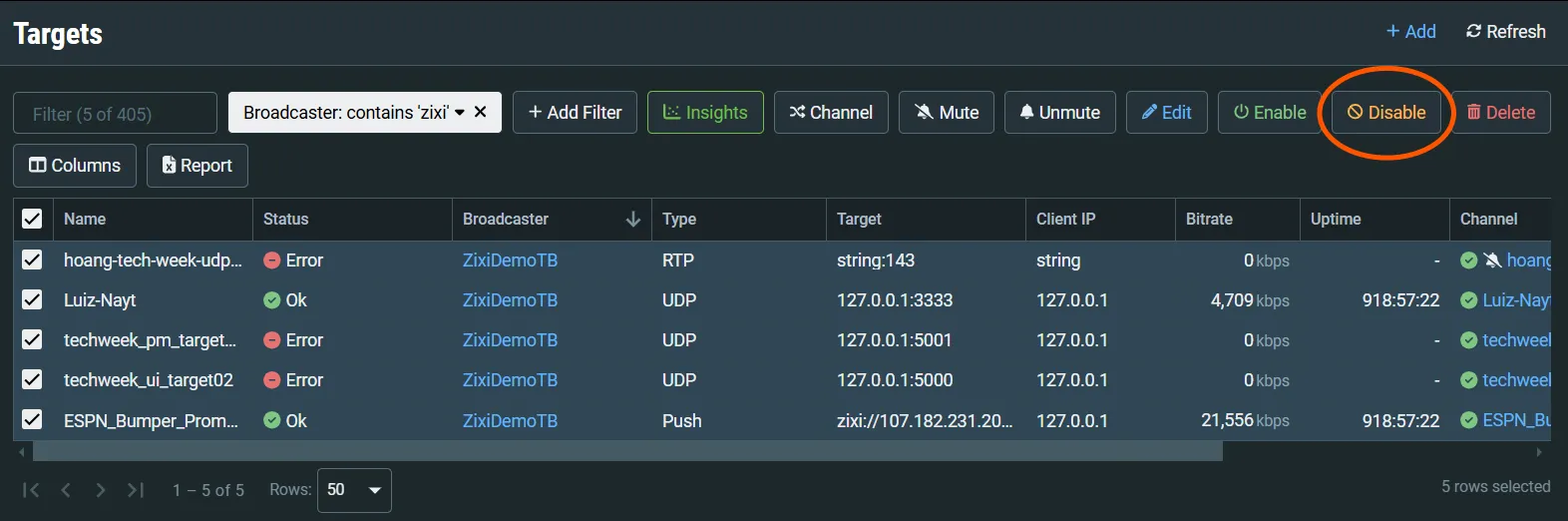The image size is (1568, 521).
Task: Sort by the Bitrate column header
Action: 1209,219
